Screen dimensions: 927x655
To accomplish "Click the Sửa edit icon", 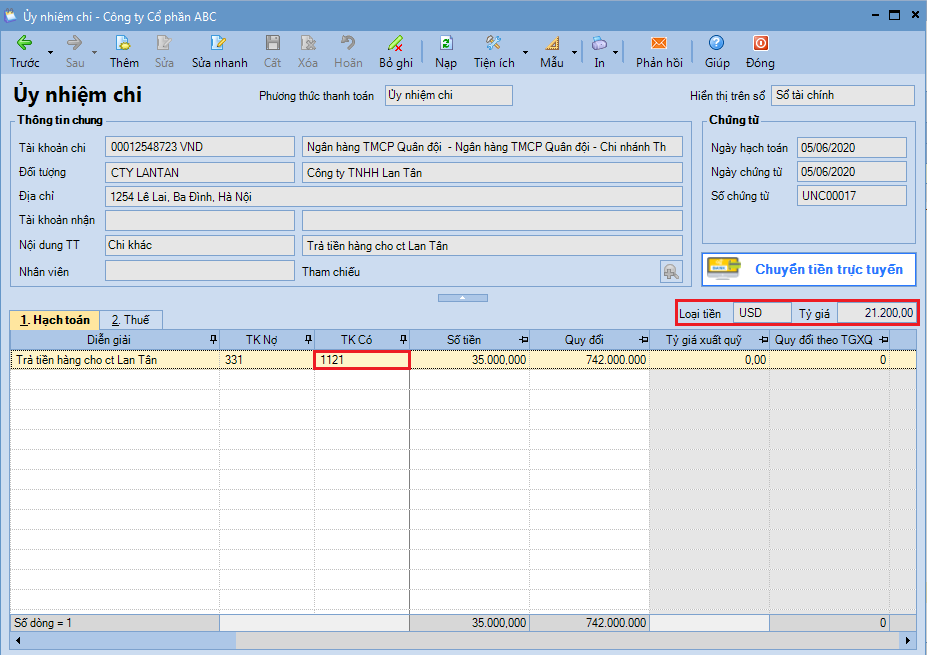I will [x=164, y=51].
